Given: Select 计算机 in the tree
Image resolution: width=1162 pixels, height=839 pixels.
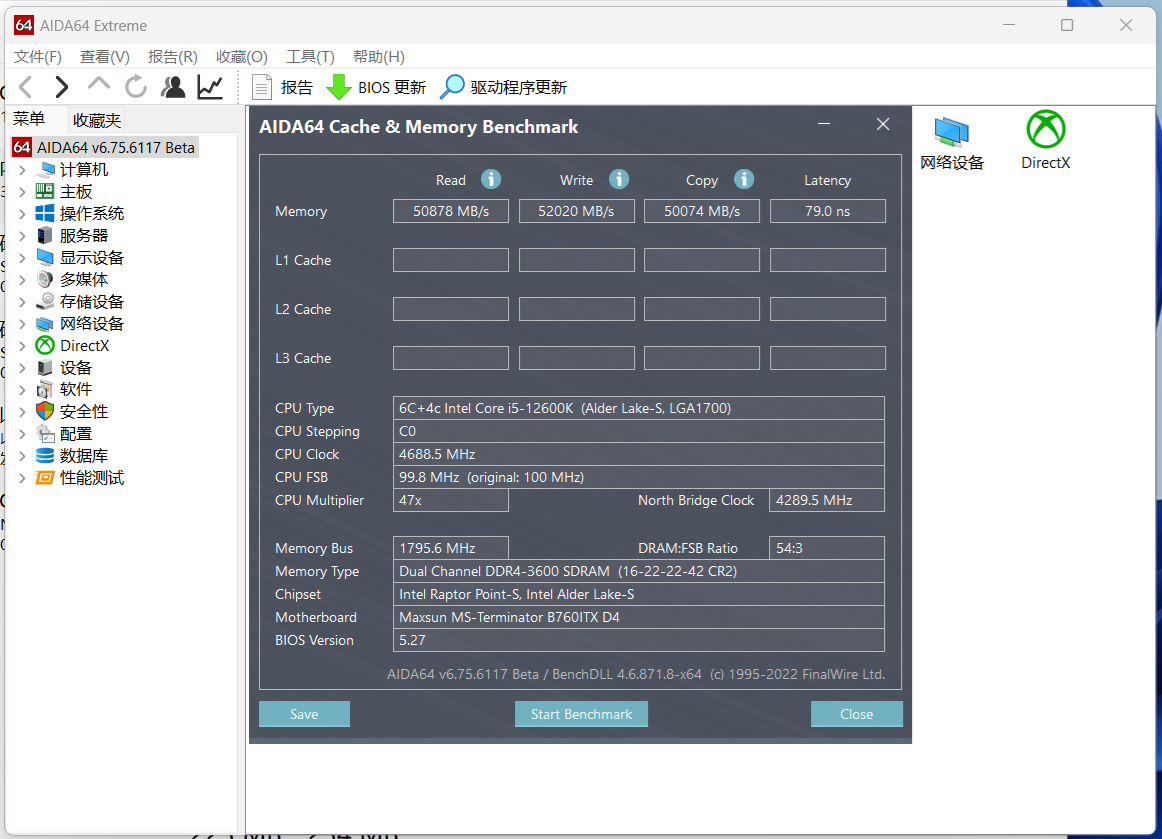Looking at the screenshot, I should (x=84, y=170).
